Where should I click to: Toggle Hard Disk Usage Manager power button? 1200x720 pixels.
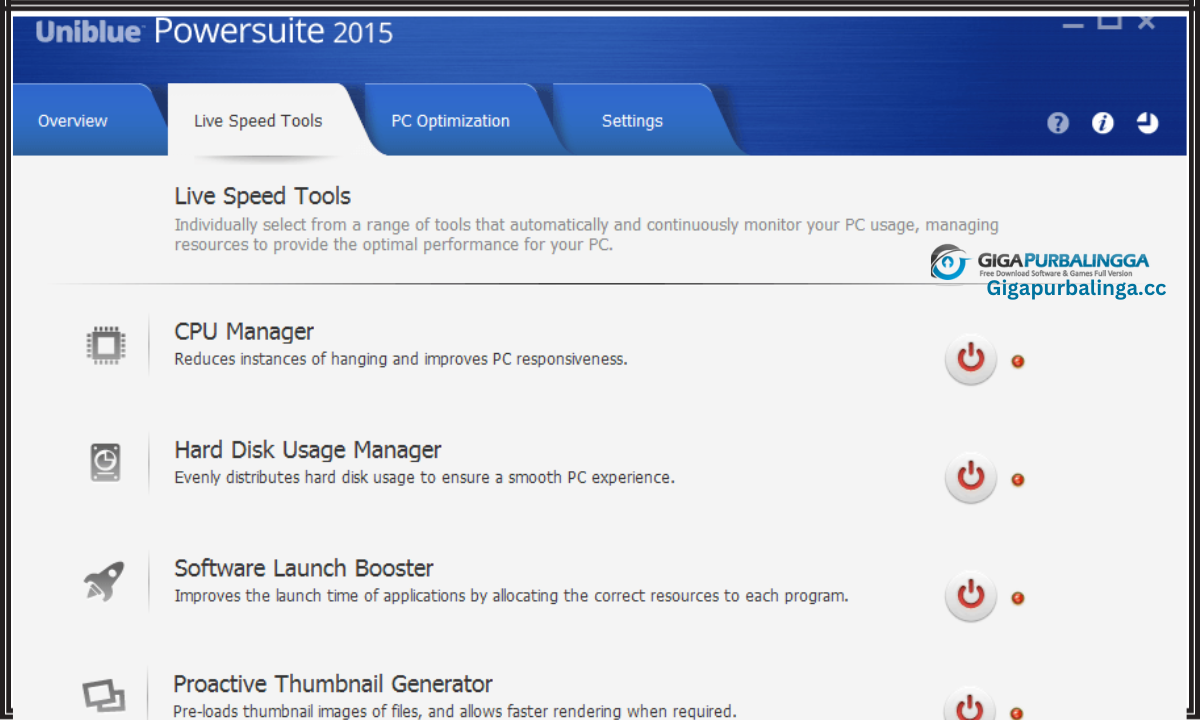click(971, 477)
